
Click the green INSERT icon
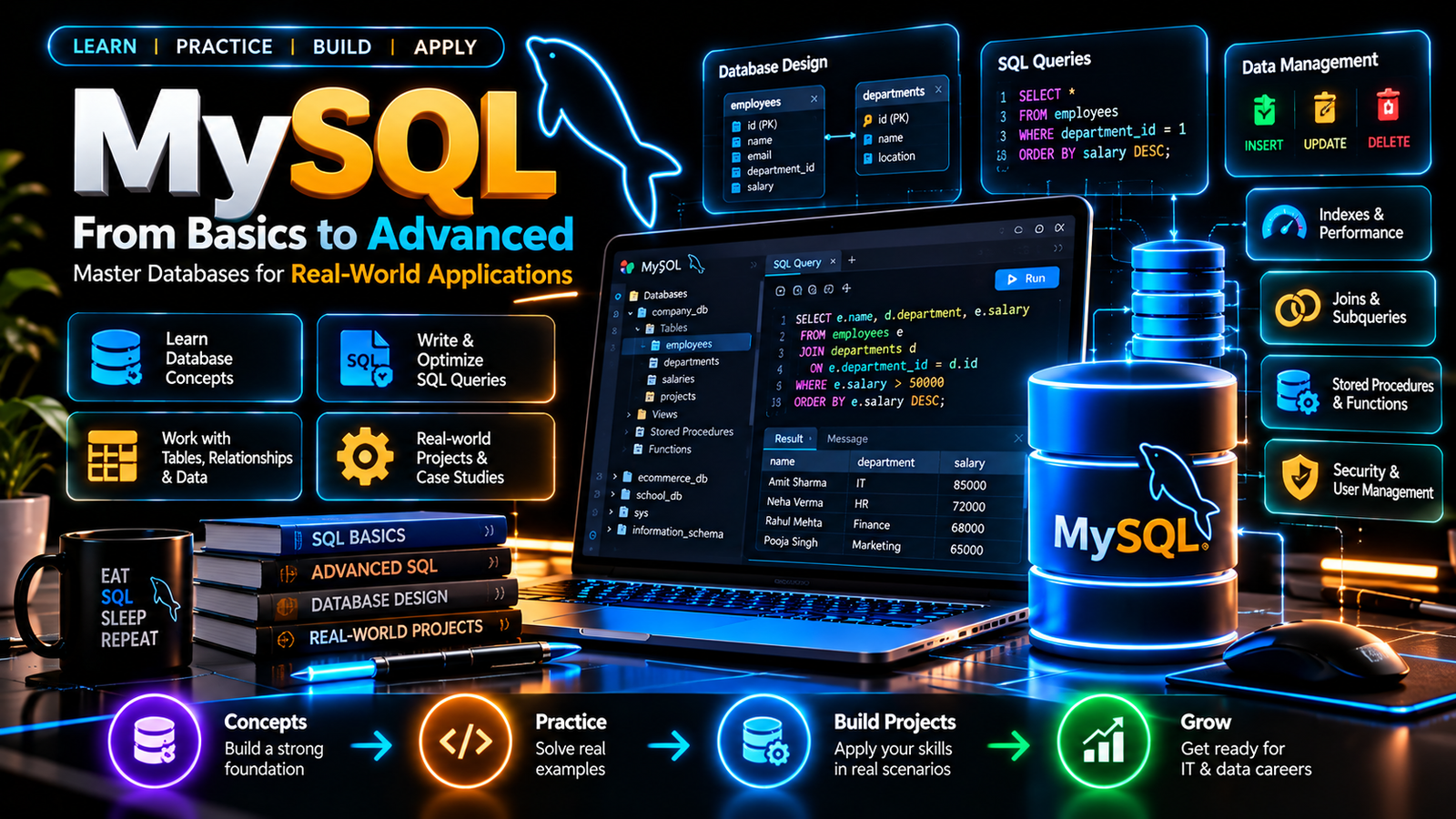[x=1264, y=110]
